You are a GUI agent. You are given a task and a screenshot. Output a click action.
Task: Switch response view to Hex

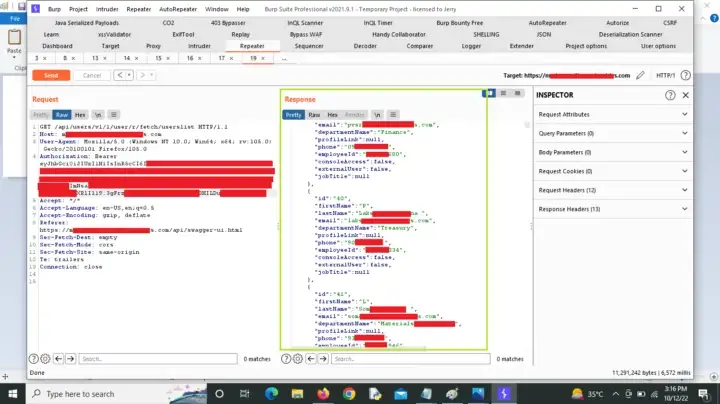pos(332,115)
